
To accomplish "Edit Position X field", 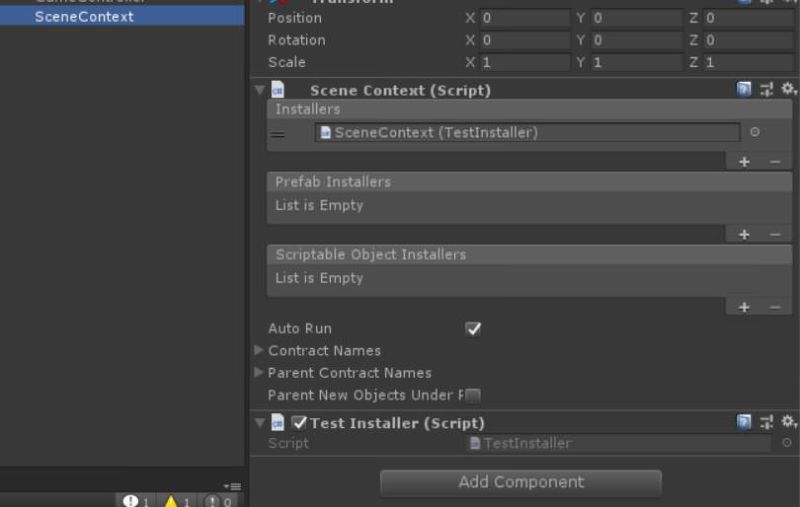I will pos(524,18).
